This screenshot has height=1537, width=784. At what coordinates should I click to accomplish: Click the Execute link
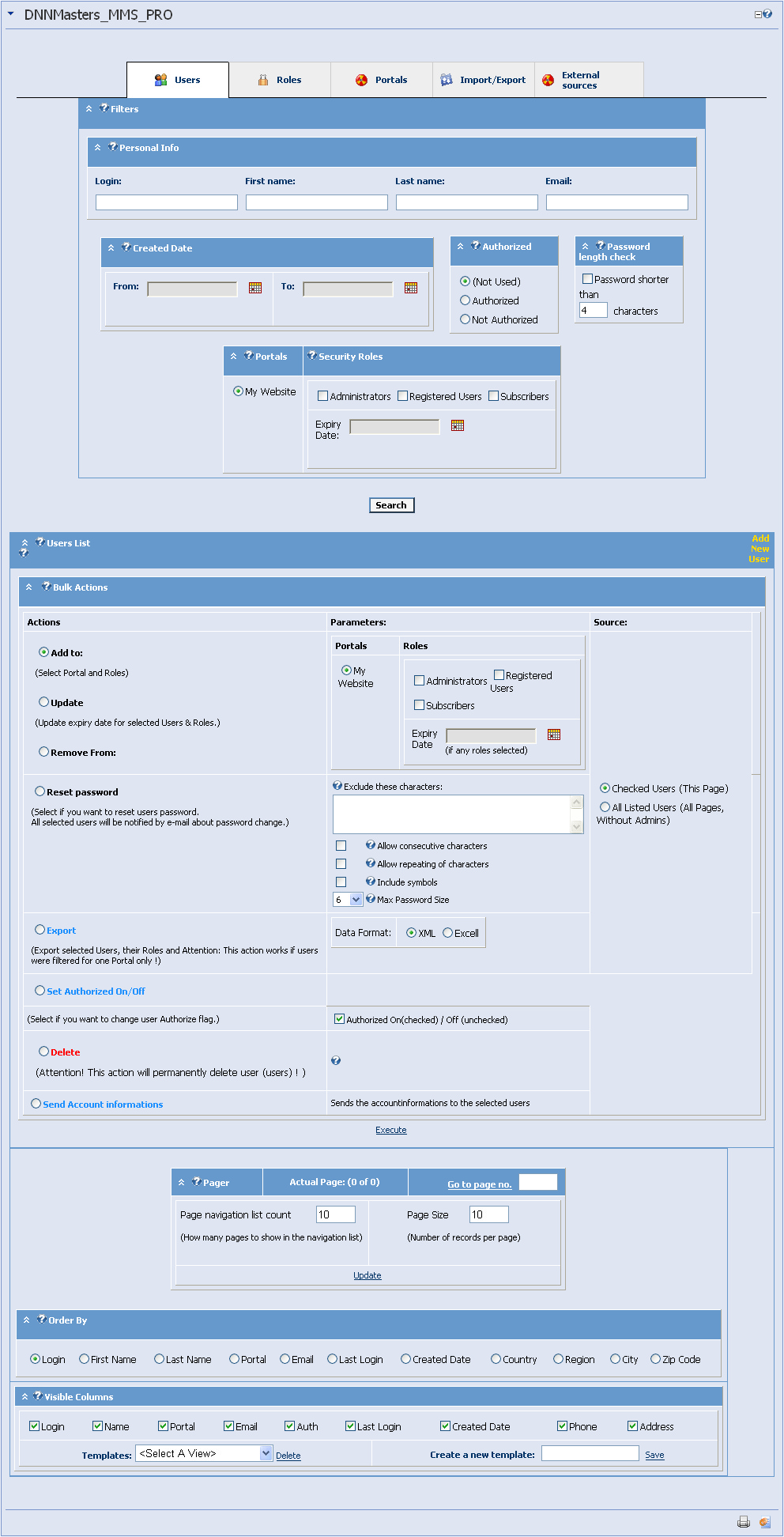[391, 1130]
